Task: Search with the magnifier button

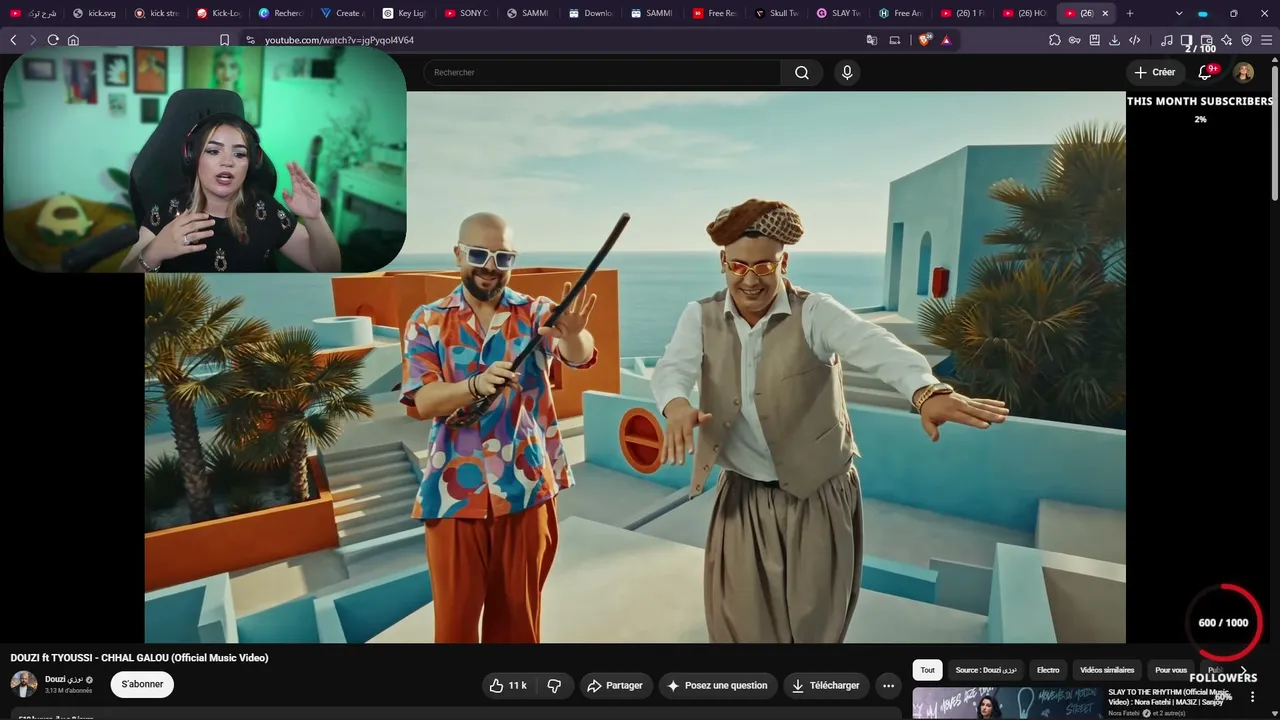Action: [x=802, y=72]
